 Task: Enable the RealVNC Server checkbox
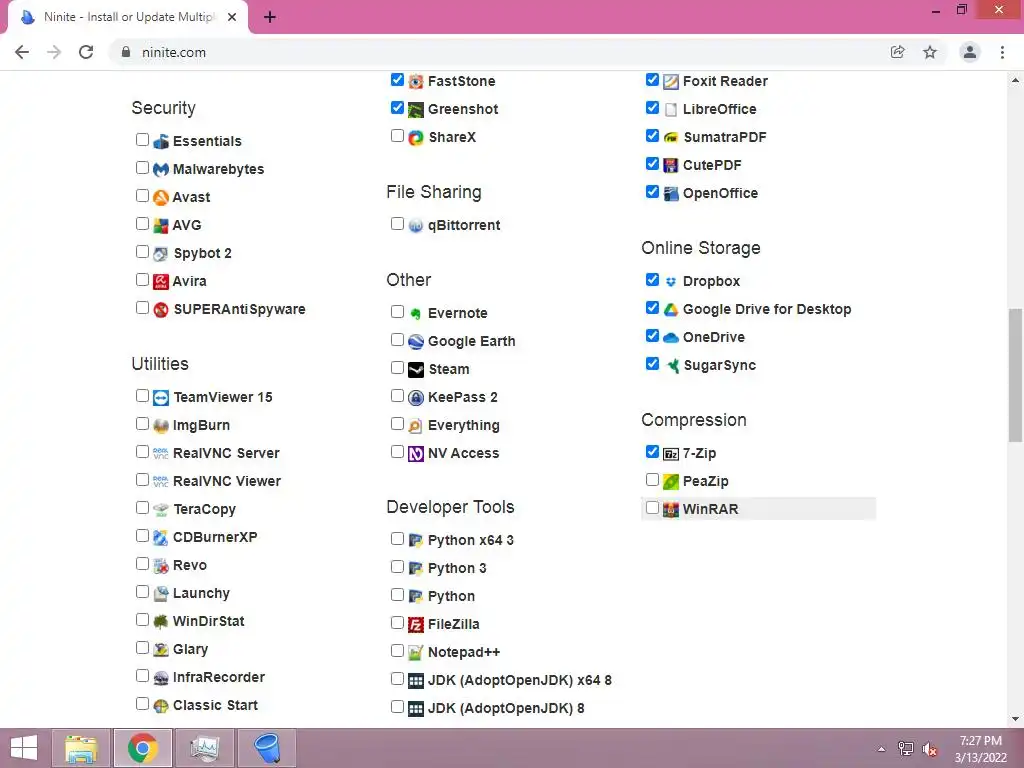(142, 451)
